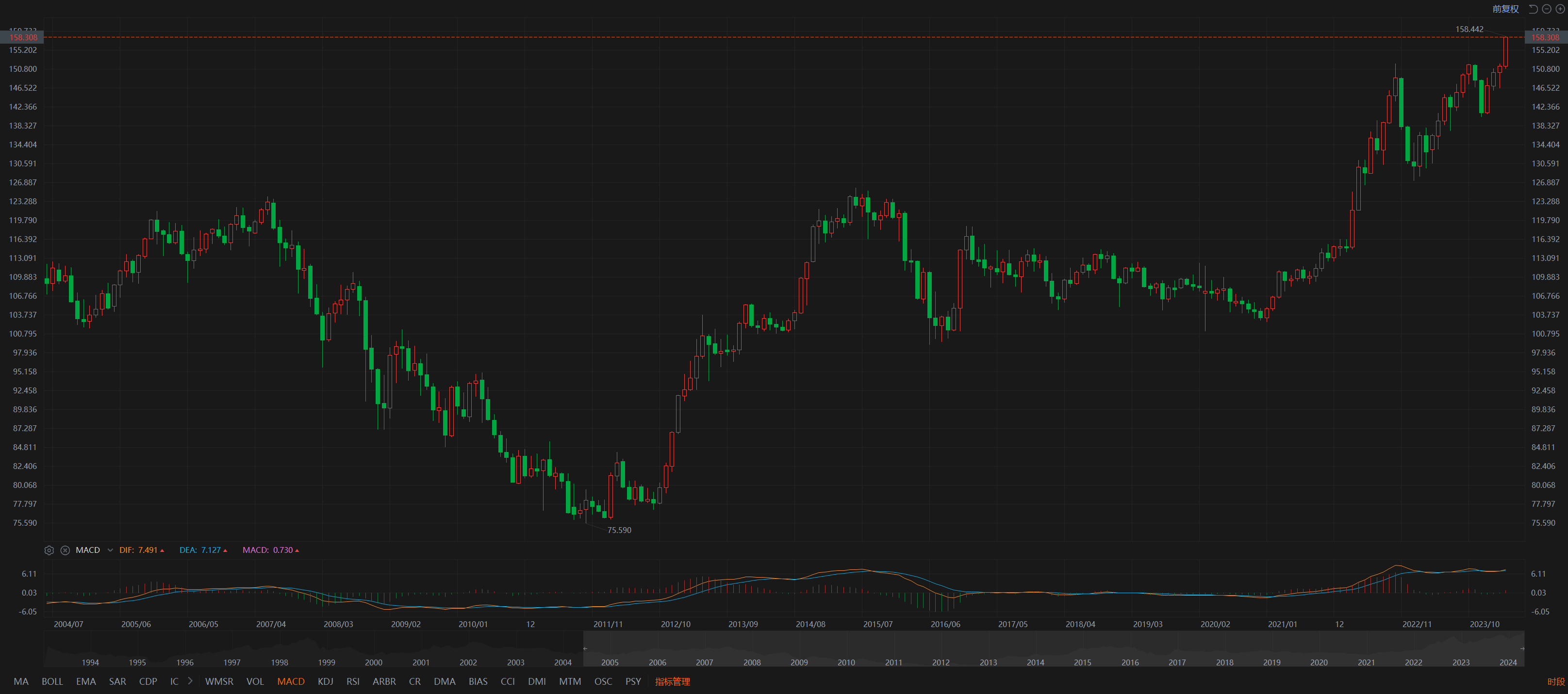Toggle the SAR overlay indicator
The width and height of the screenshot is (1568, 694).
117,681
